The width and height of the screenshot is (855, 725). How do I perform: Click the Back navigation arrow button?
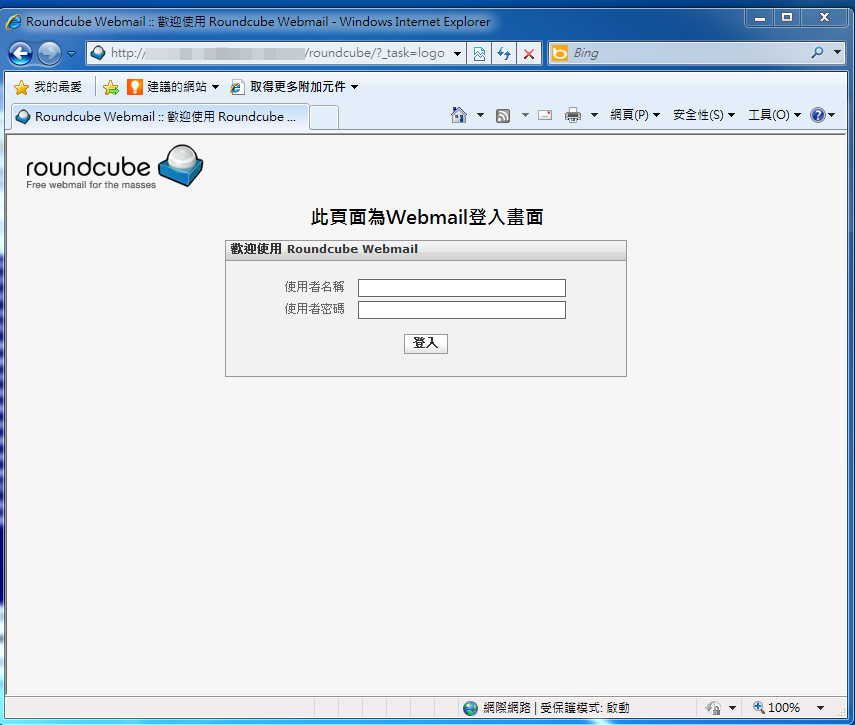(x=21, y=54)
